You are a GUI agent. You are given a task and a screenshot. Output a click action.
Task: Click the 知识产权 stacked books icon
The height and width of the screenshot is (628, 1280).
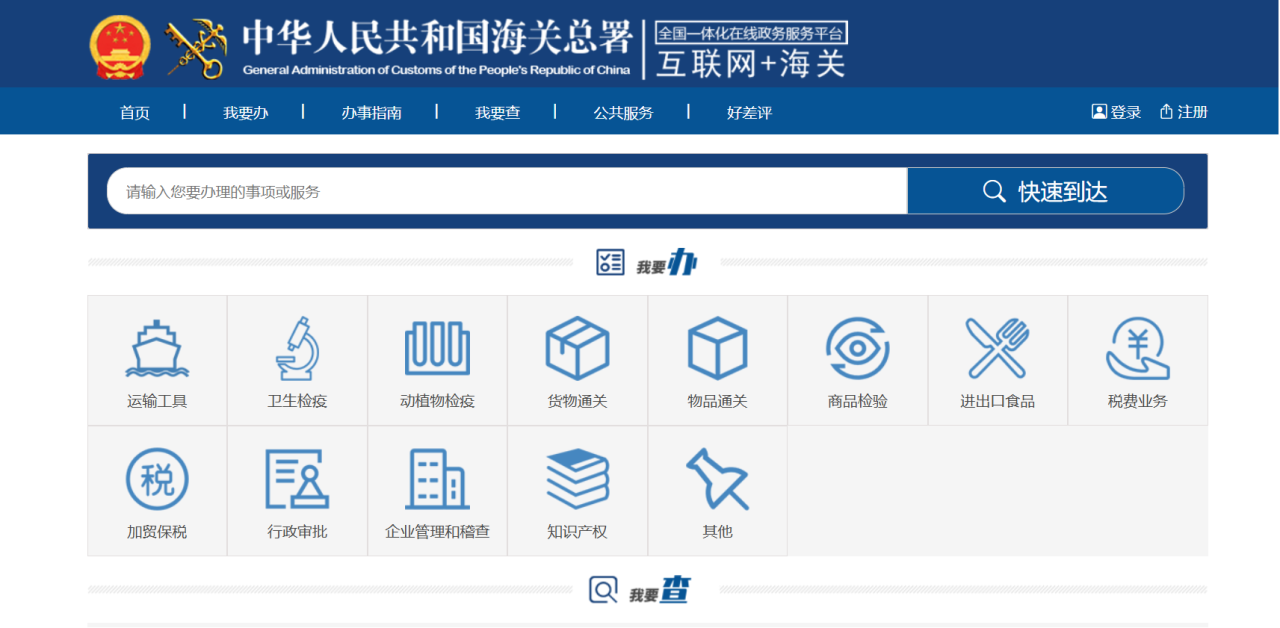pyautogui.click(x=577, y=479)
